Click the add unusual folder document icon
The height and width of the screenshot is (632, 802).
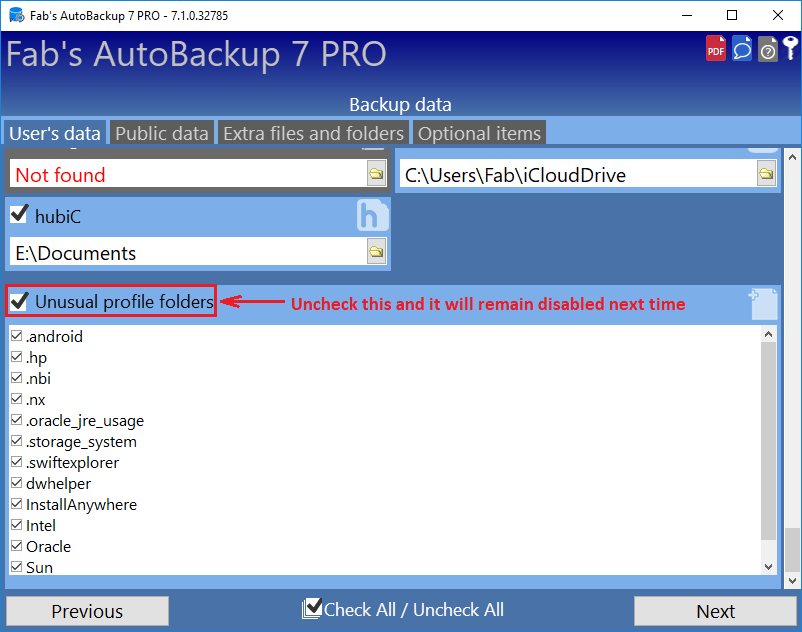tap(764, 304)
